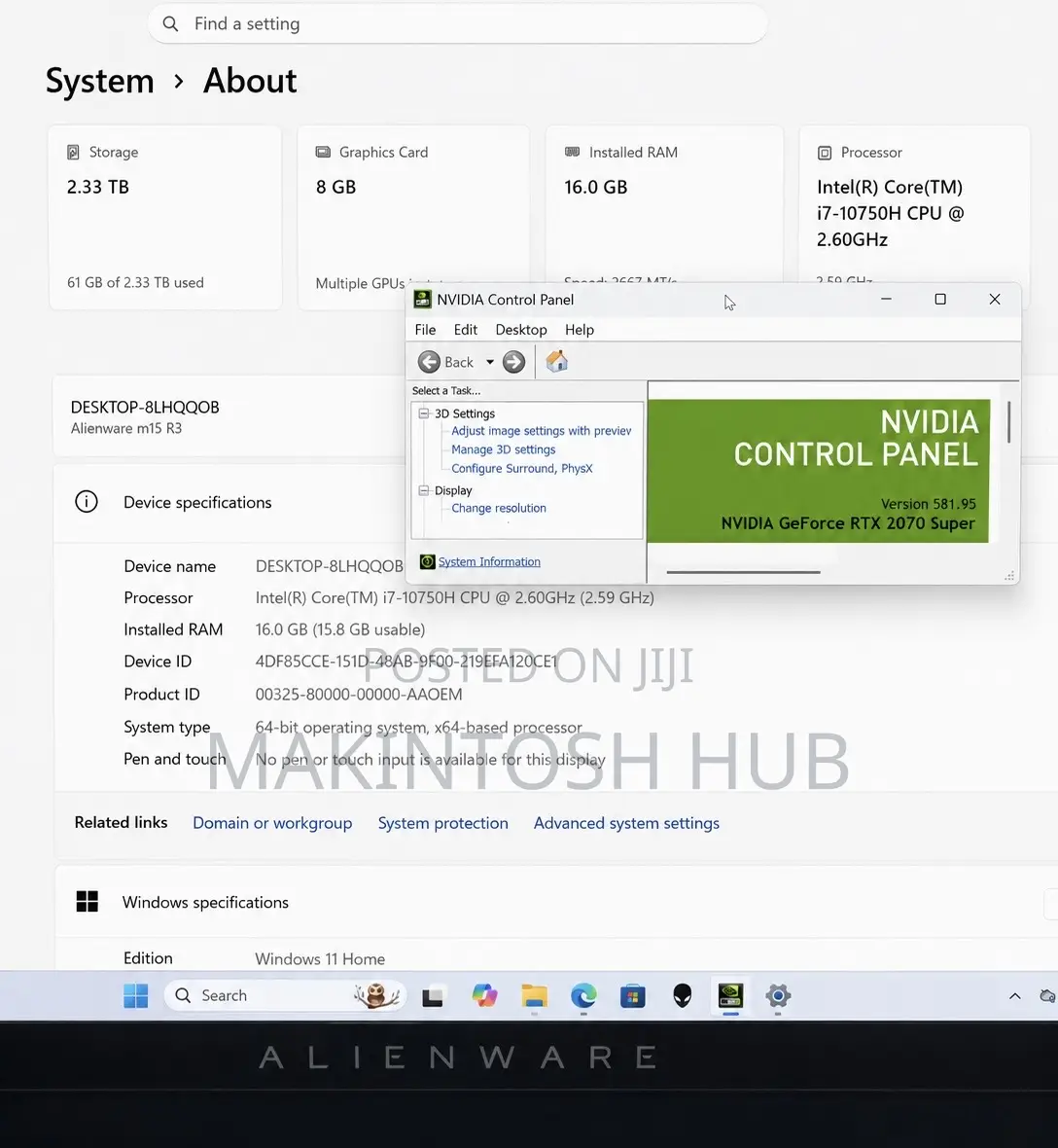The height and width of the screenshot is (1148, 1058).
Task: Go back to System breadcrumb
Action: pyautogui.click(x=99, y=81)
